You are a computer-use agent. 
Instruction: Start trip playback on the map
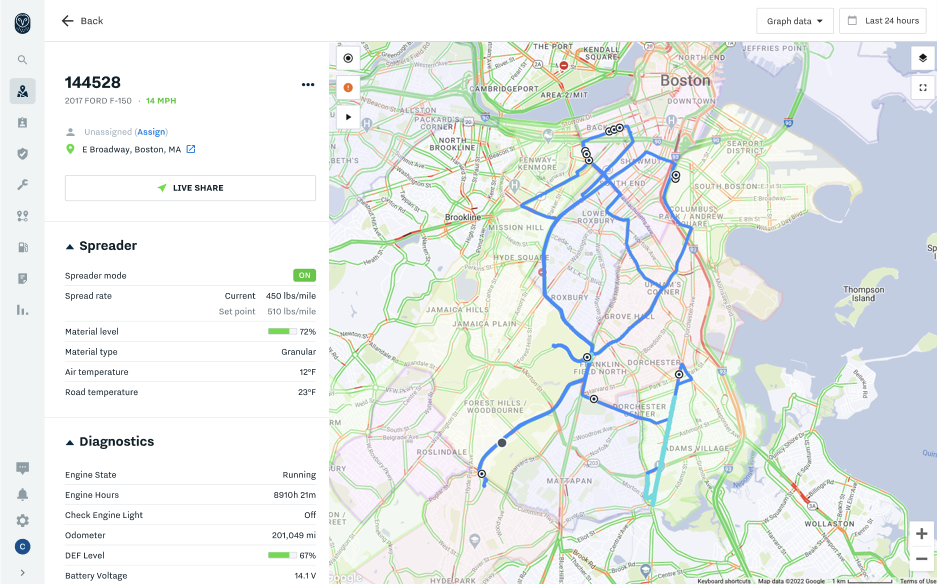(x=348, y=116)
